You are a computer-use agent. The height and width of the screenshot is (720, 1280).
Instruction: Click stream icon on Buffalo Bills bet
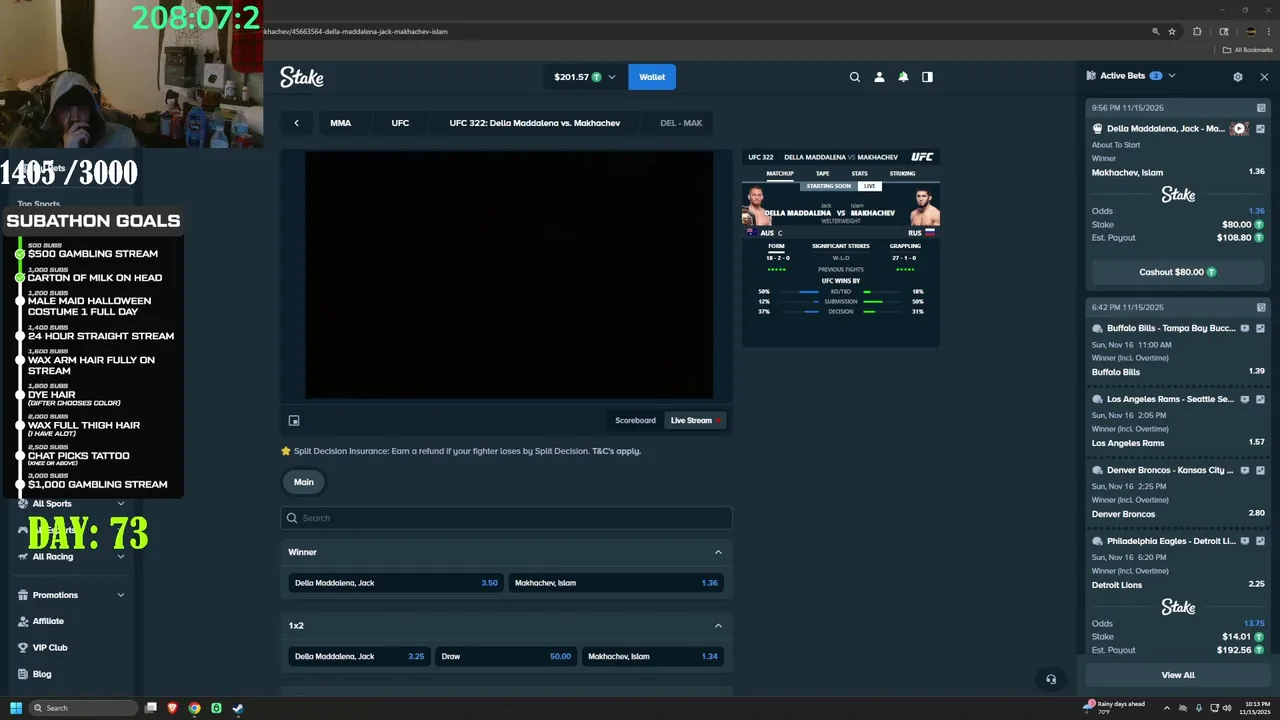[x=1245, y=328]
